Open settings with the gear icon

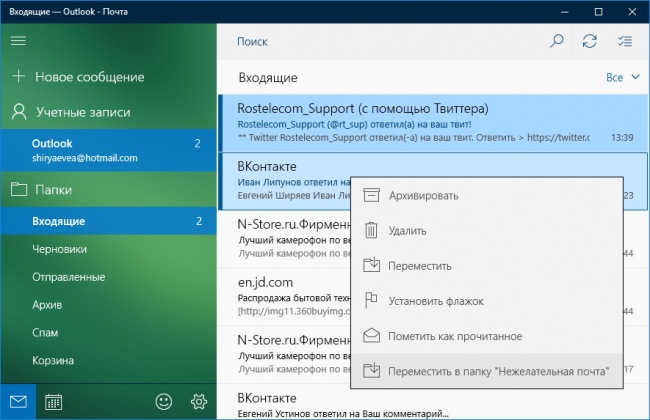click(x=199, y=402)
